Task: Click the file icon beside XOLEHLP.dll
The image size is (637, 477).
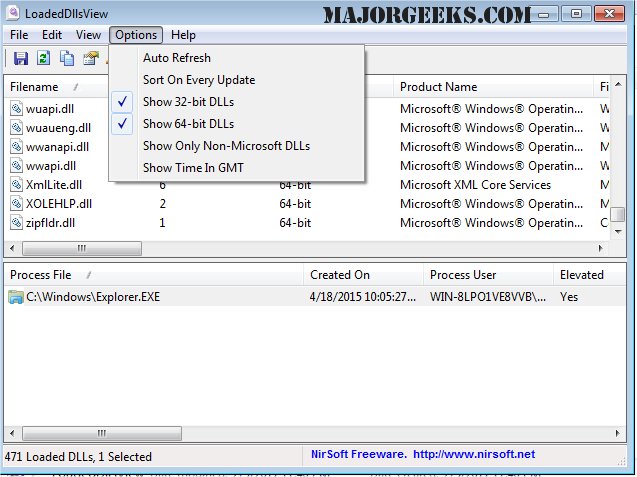Action: tap(16, 204)
